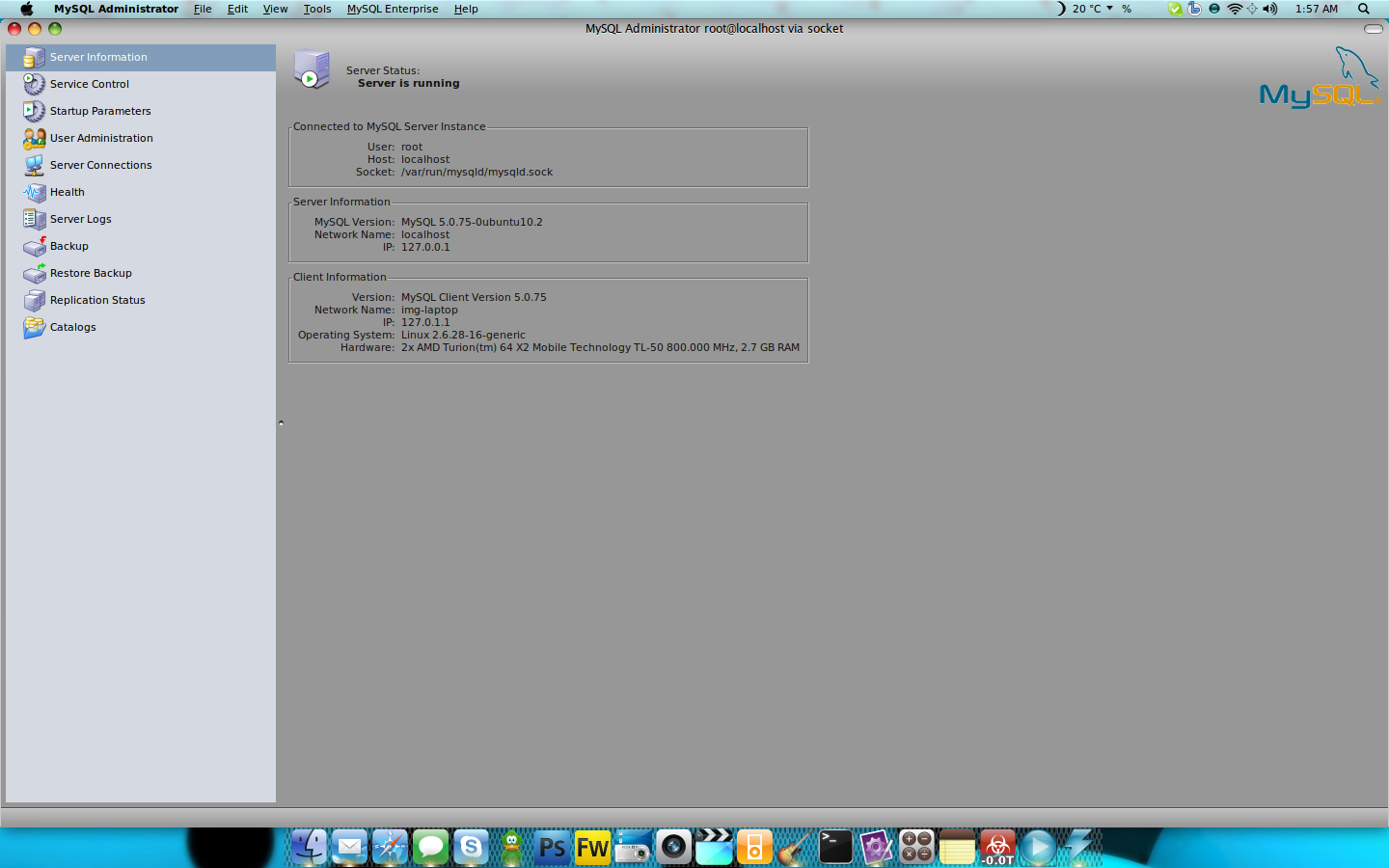Image resolution: width=1389 pixels, height=868 pixels.
Task: Open the Apple menu
Action: pos(26,9)
